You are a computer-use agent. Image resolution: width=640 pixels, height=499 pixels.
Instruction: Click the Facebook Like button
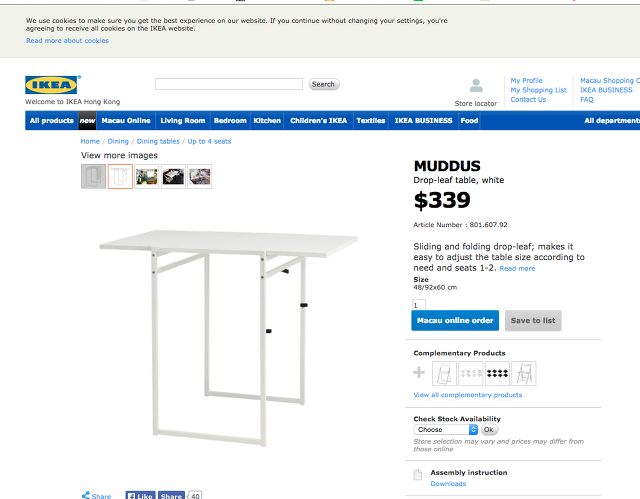[139, 495]
